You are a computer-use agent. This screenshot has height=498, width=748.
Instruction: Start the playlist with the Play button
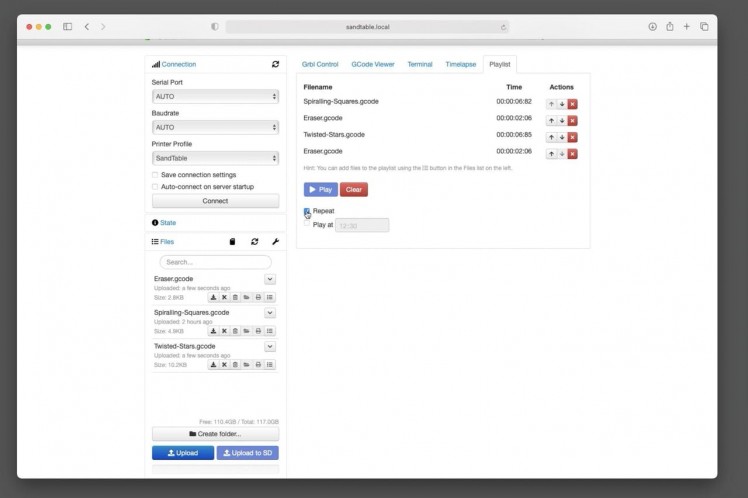point(321,189)
